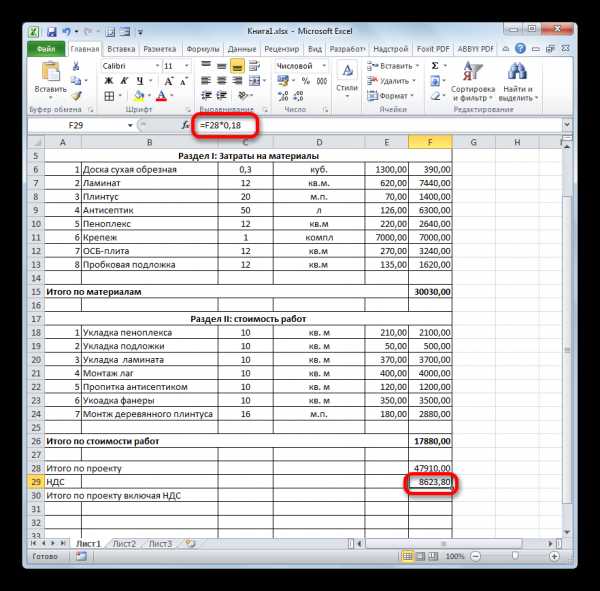Image resolution: width=600 pixels, height=591 pixels.
Task: Click text orientation icon
Action: click(x=242, y=96)
